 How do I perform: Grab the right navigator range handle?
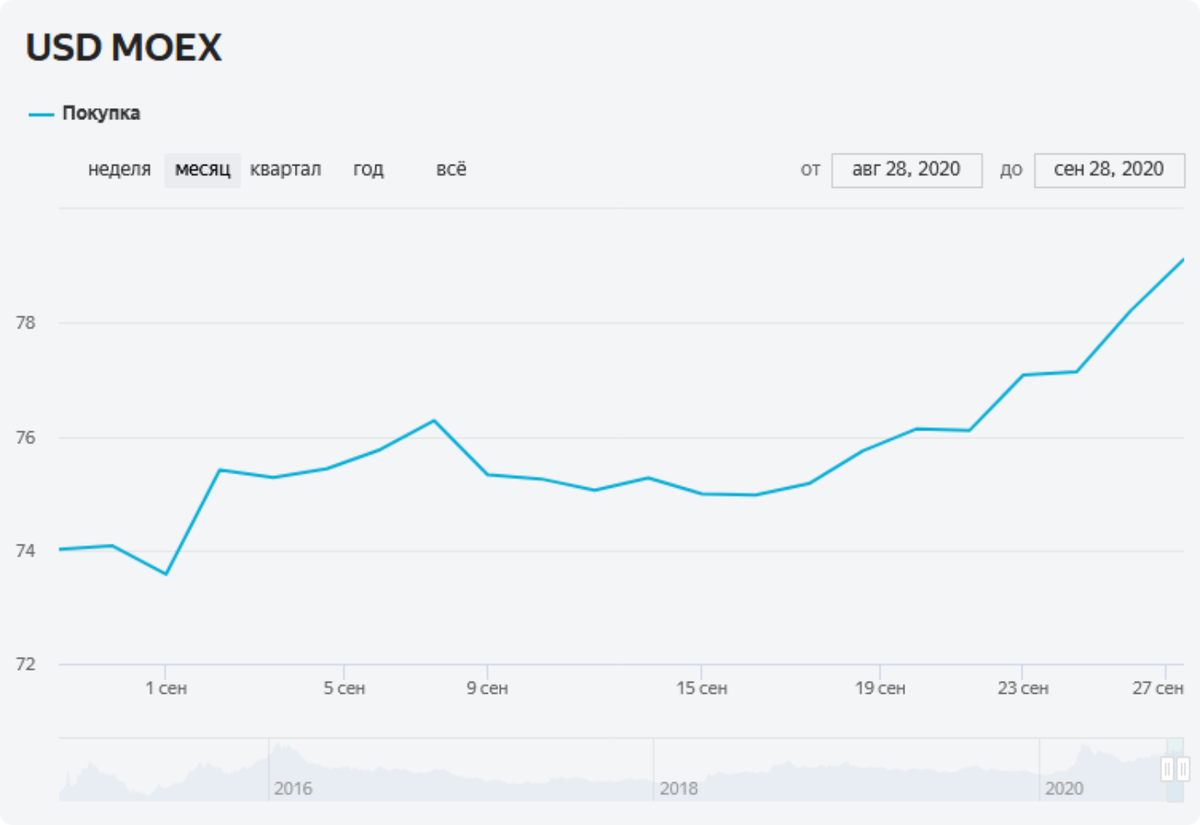pyautogui.click(x=1183, y=769)
